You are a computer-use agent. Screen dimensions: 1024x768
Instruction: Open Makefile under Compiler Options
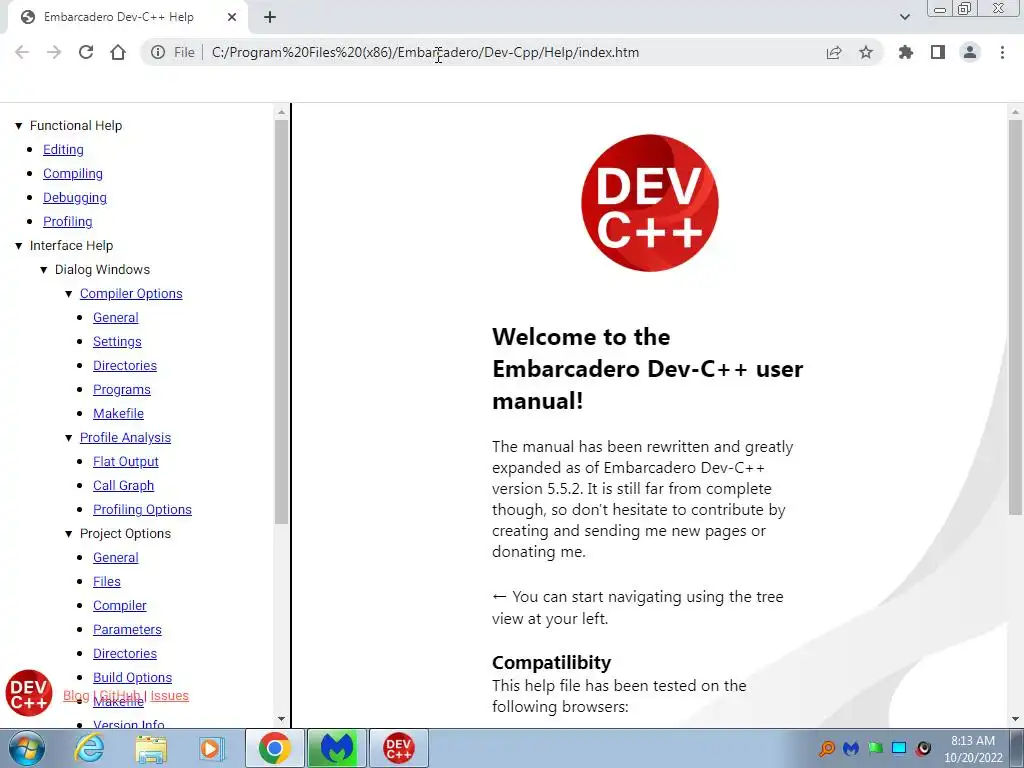point(118,413)
